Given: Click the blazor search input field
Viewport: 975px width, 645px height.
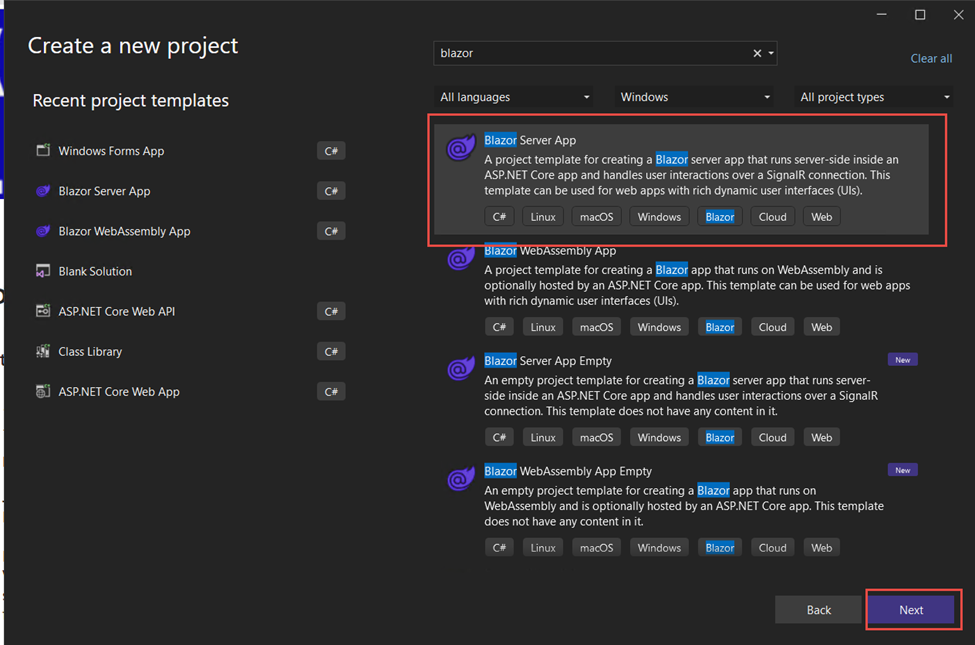Looking at the screenshot, I should tap(590, 53).
